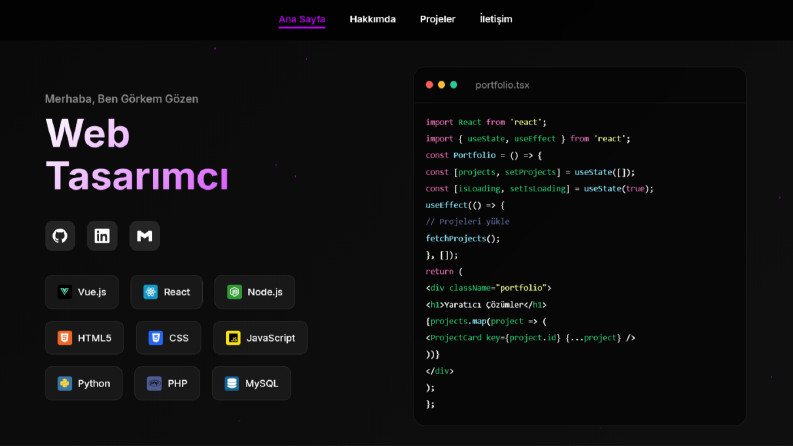
Task: Click the "import React from 'react';" line
Action: 486,122
